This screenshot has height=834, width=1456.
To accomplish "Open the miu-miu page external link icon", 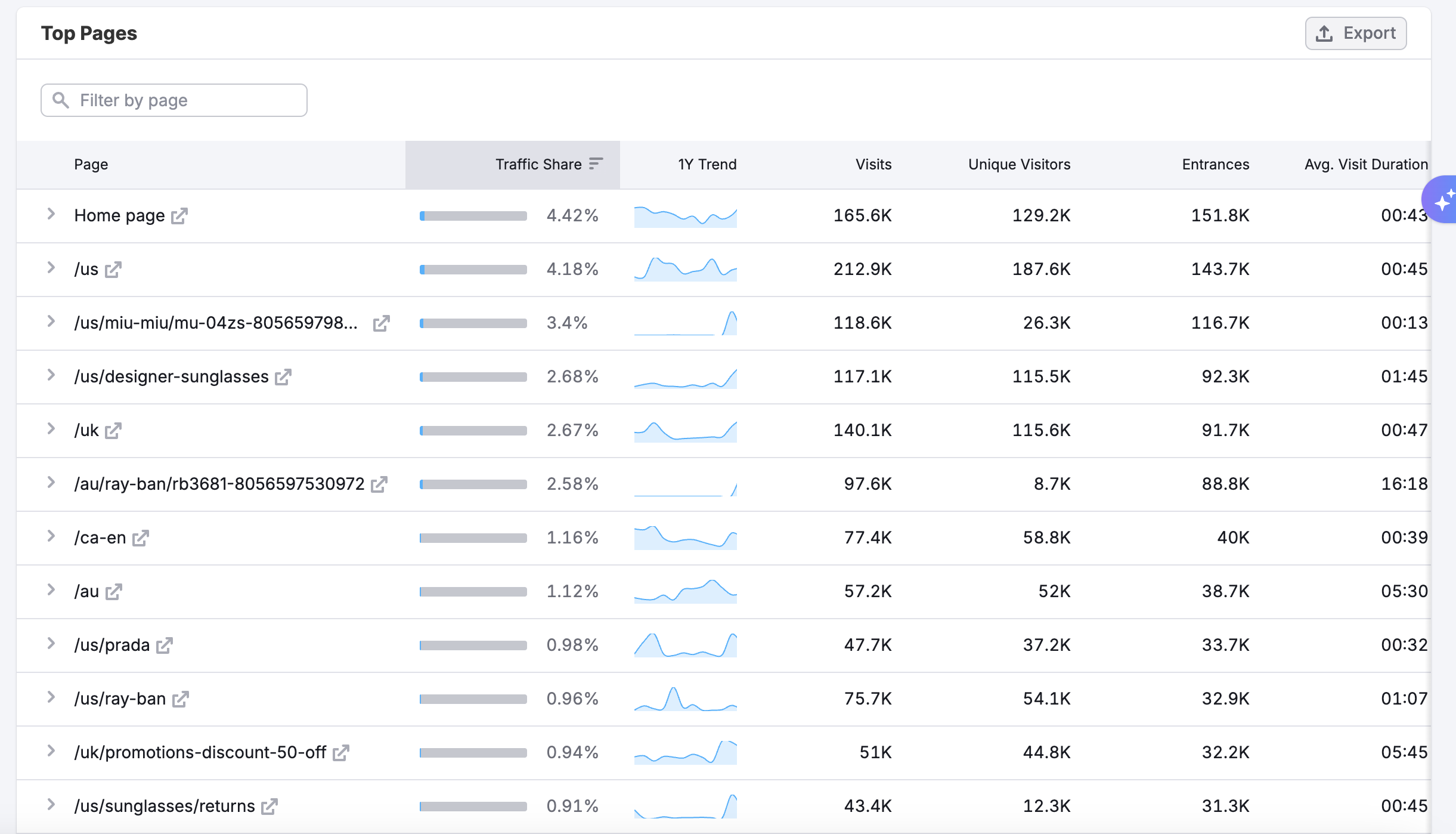I will coord(381,323).
